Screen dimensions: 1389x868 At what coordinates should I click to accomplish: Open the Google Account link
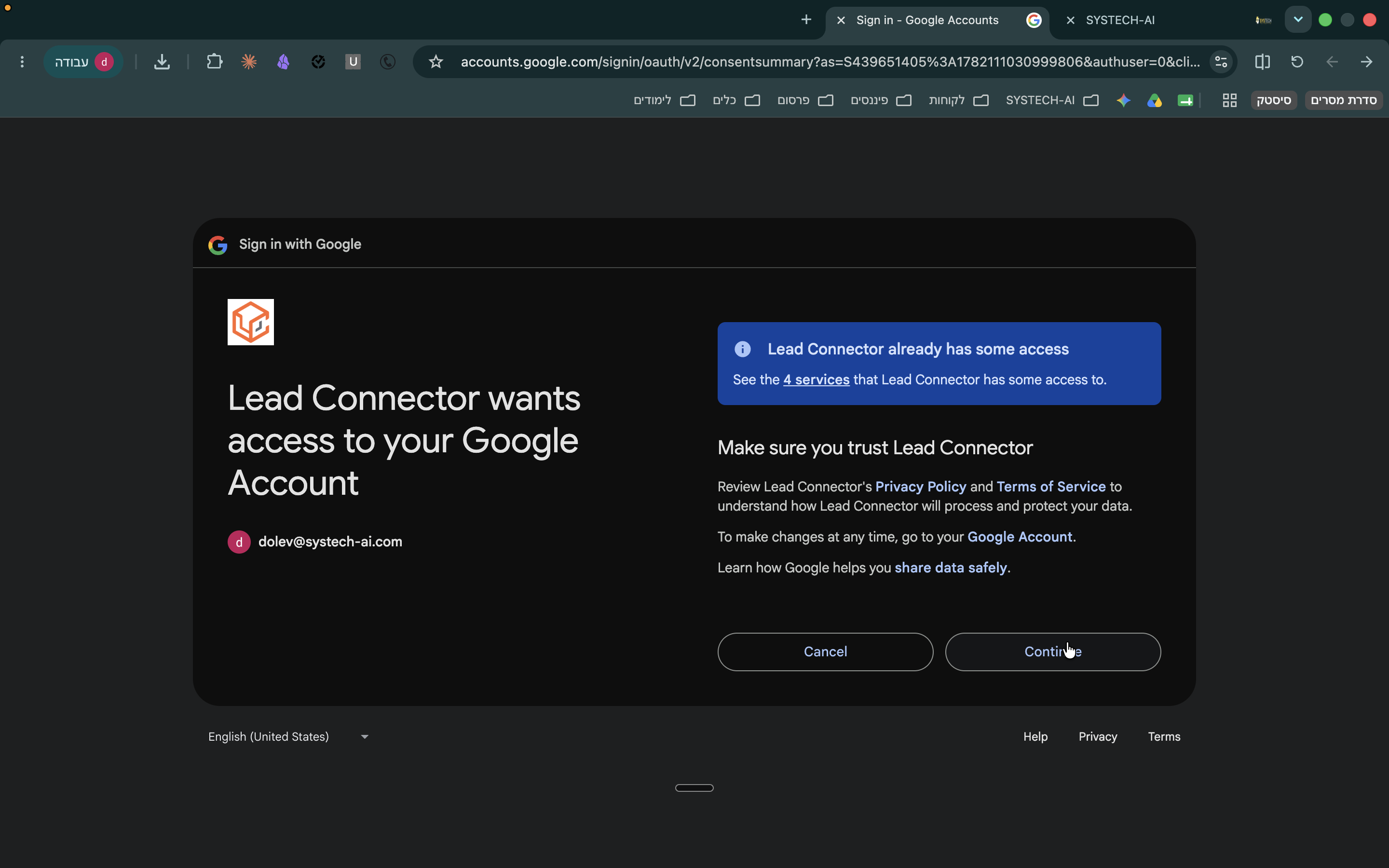coord(1020,537)
